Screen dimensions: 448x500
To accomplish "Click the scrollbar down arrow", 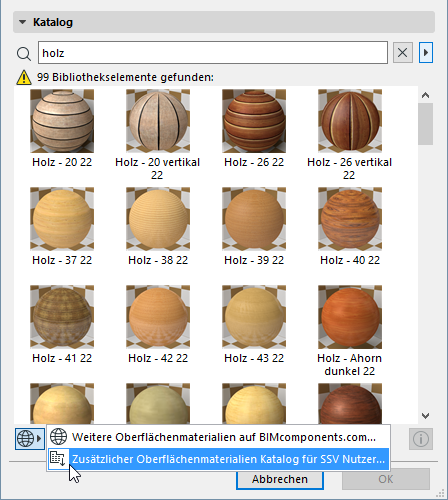I will pos(425,416).
